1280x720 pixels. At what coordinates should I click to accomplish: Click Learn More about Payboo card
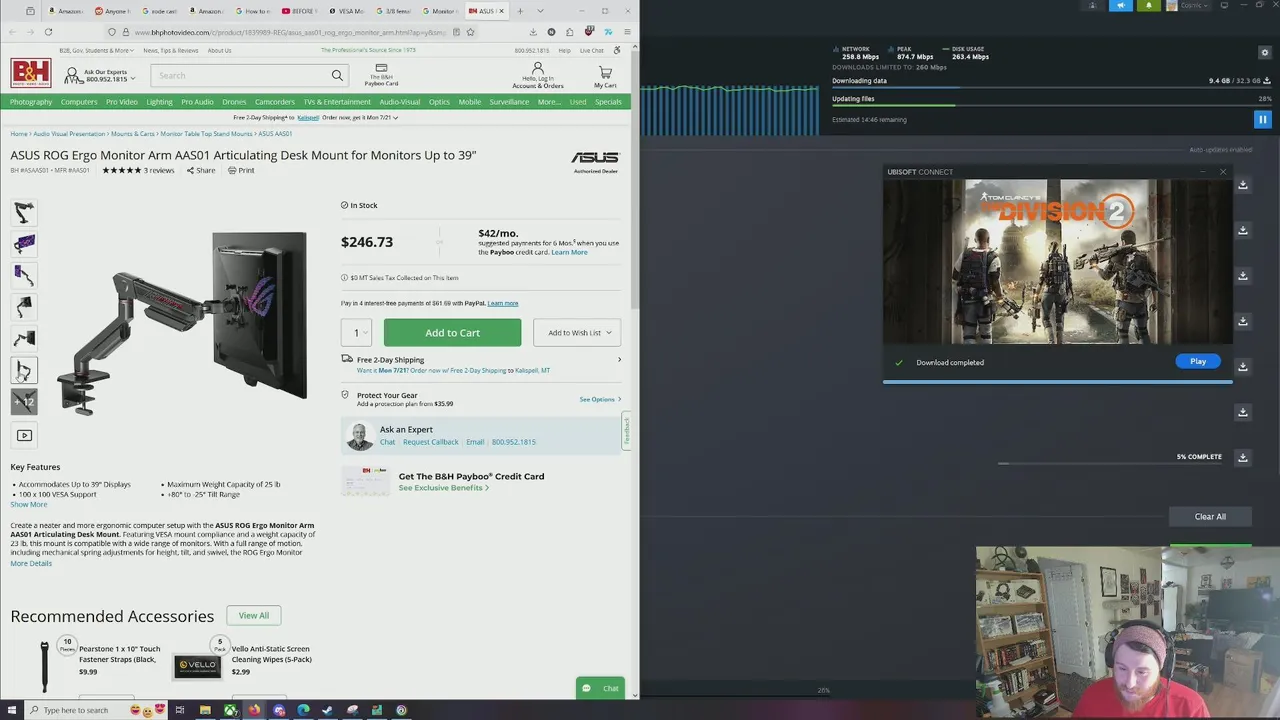(x=569, y=252)
